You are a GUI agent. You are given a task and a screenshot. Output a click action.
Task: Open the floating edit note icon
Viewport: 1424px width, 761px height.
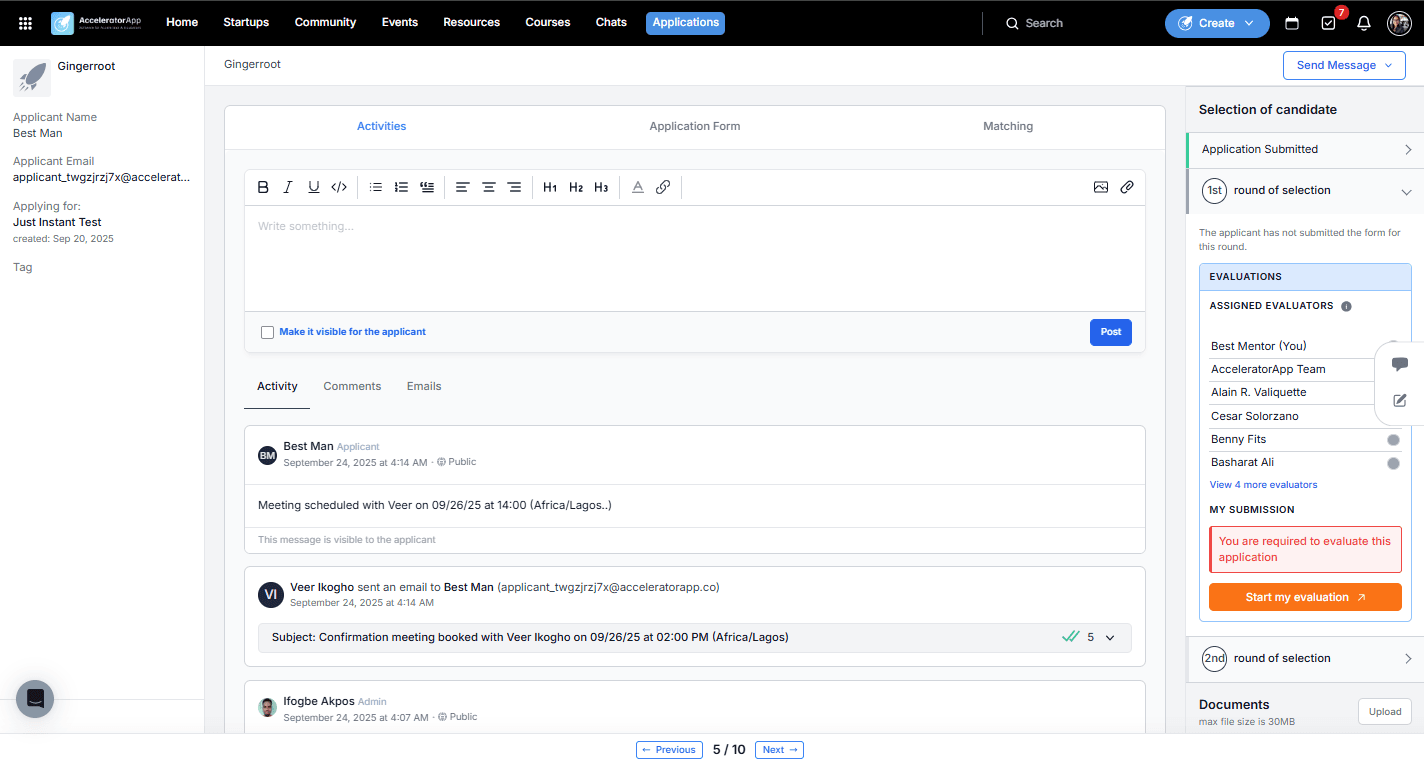[1400, 400]
